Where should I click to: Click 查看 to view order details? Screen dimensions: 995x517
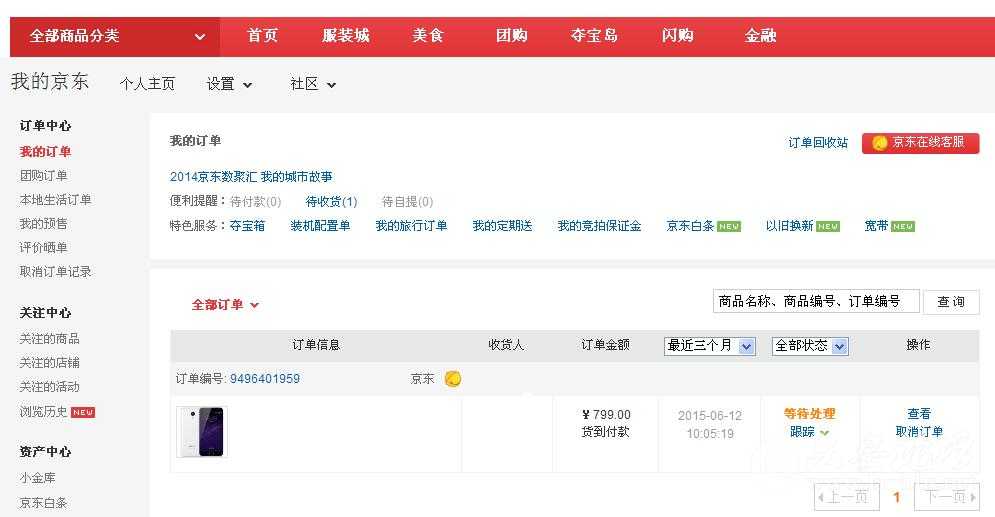click(919, 414)
